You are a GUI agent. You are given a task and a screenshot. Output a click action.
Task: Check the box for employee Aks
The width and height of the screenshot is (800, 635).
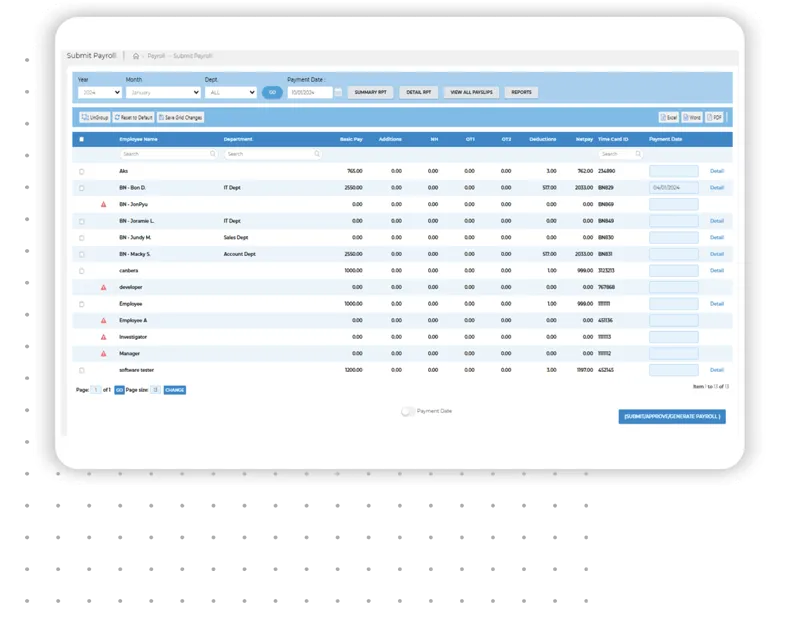[x=82, y=172]
